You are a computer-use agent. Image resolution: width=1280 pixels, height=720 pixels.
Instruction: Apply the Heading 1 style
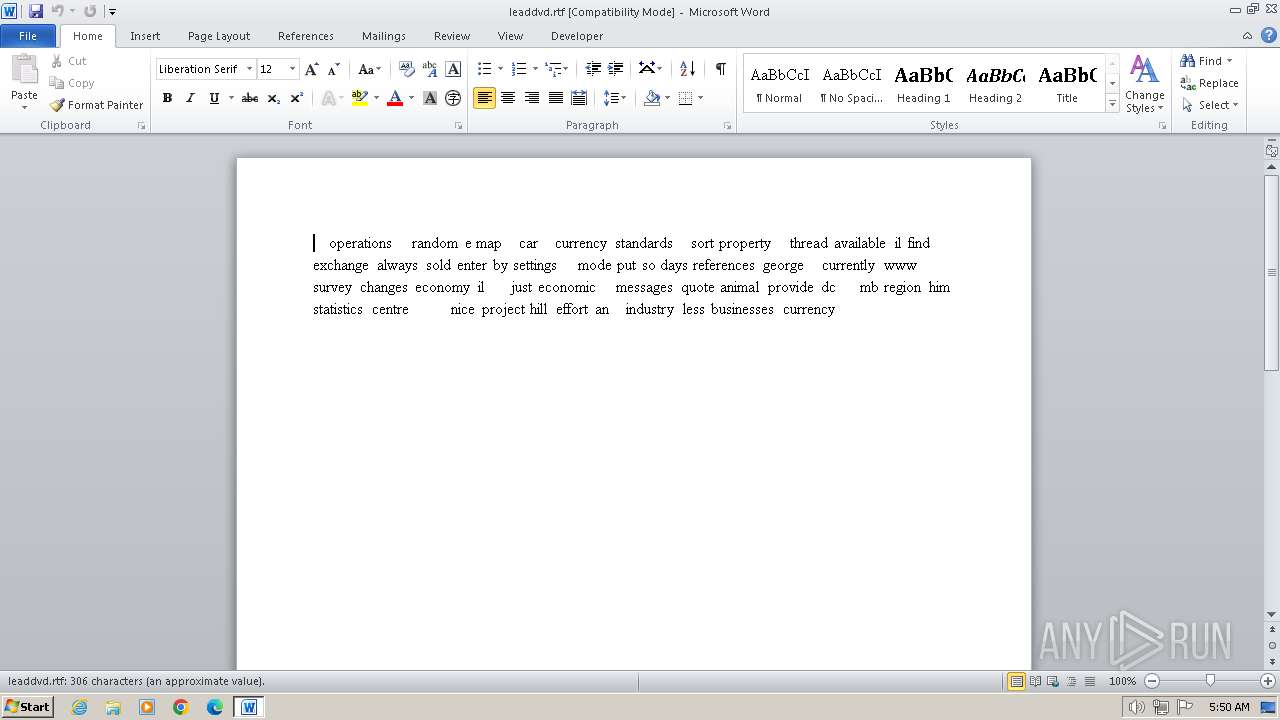pos(923,84)
